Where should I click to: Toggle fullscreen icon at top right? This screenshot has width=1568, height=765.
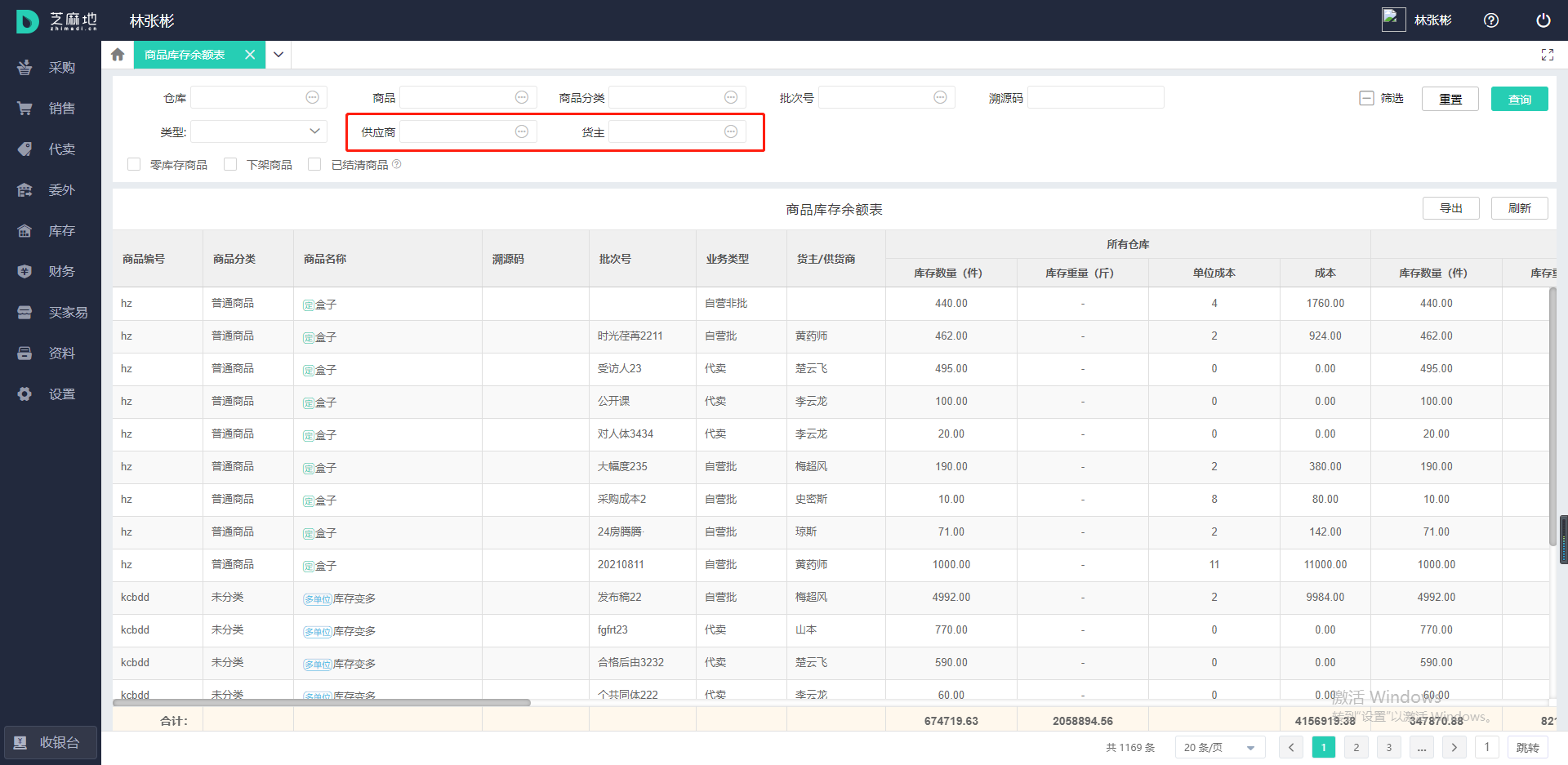point(1547,55)
